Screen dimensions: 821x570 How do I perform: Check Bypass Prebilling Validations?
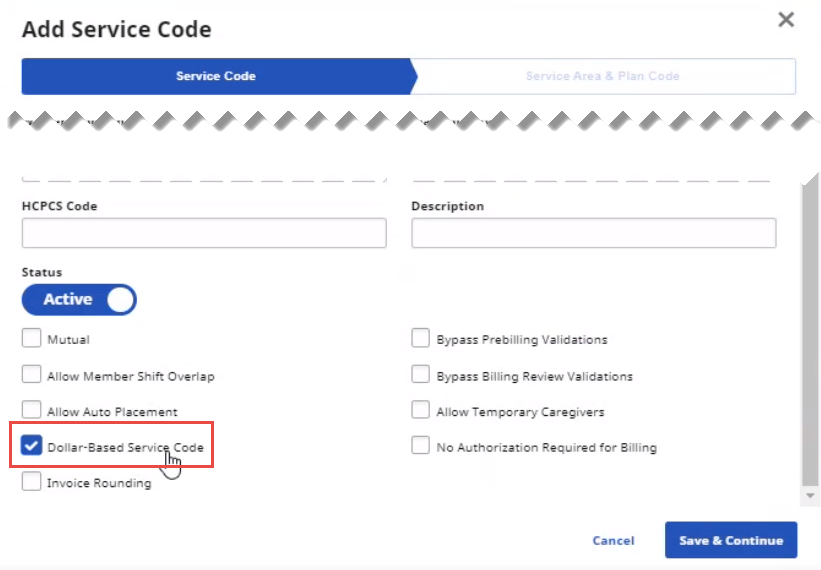421,339
